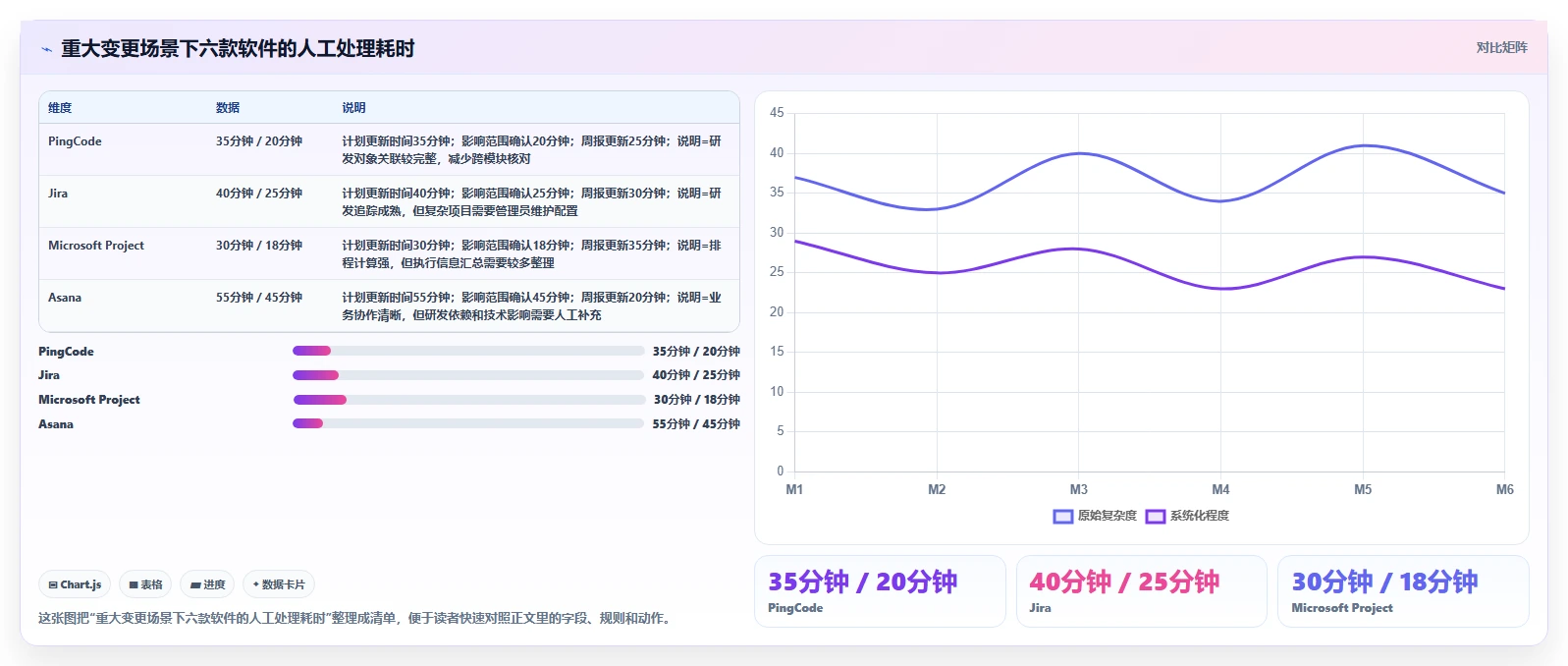
Task: Click the y-axis value 45
Action: [x=777, y=113]
